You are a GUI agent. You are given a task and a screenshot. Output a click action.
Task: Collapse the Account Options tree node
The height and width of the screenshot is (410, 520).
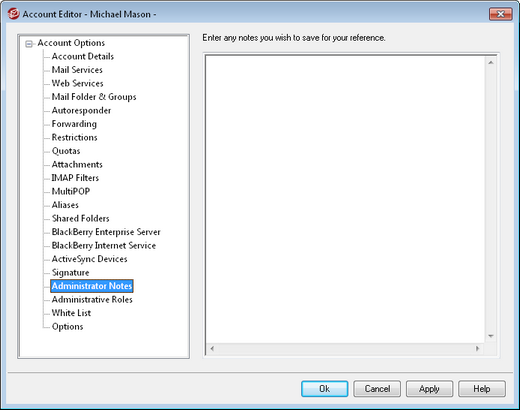coord(29,44)
